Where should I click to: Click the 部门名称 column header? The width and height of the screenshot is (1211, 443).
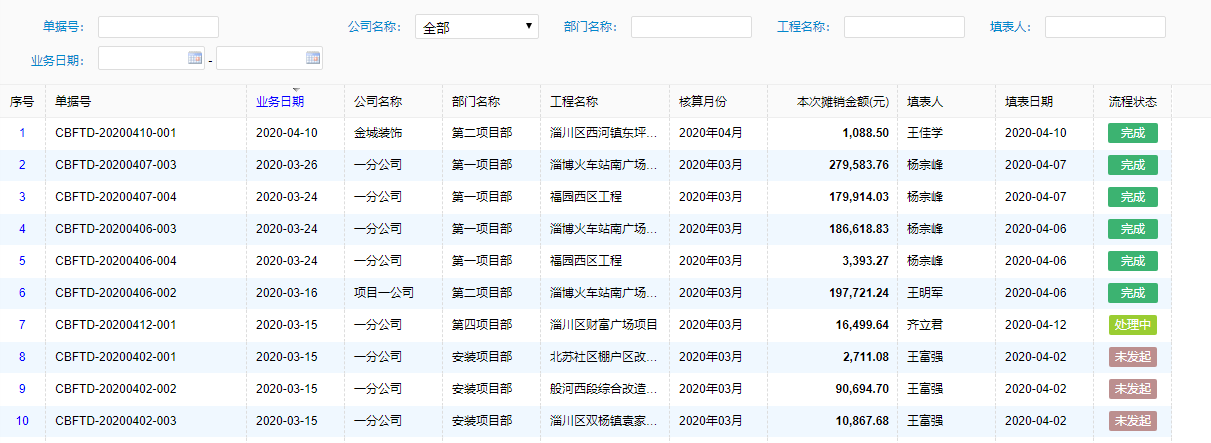[476, 101]
